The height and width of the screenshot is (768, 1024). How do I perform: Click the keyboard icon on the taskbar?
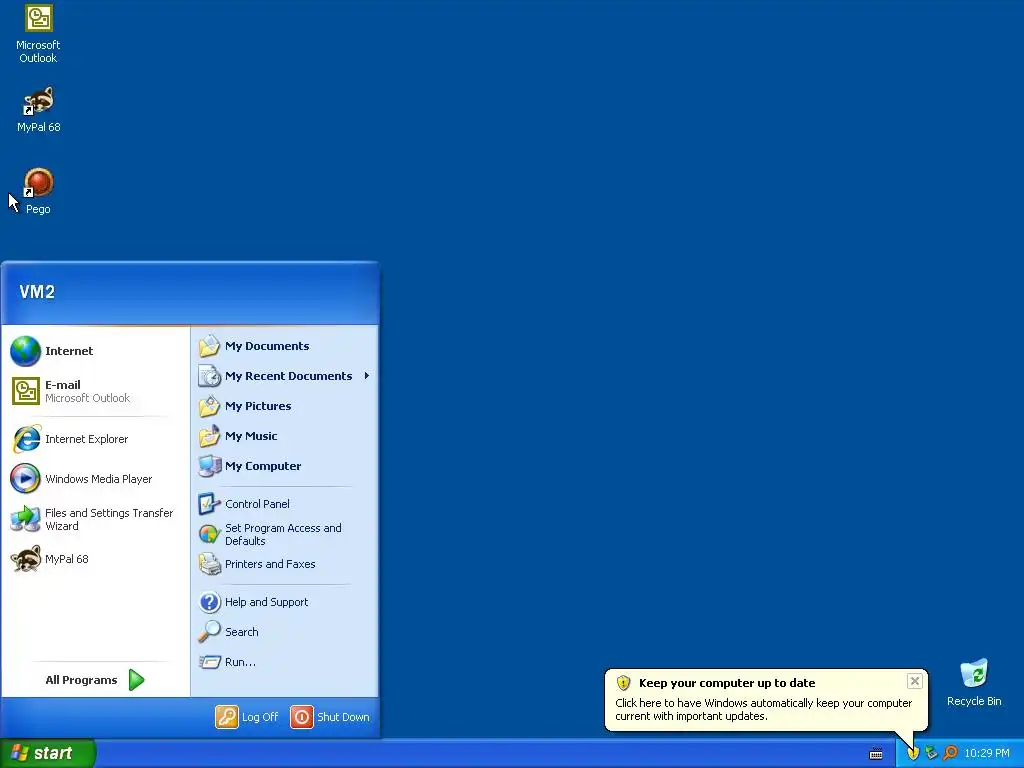tap(876, 754)
